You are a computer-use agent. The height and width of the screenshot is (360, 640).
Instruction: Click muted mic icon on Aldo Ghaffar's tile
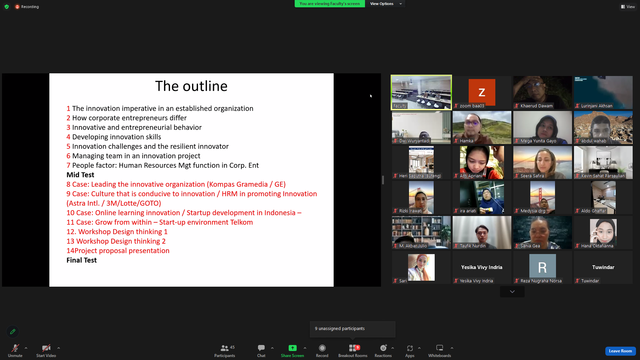(578, 211)
